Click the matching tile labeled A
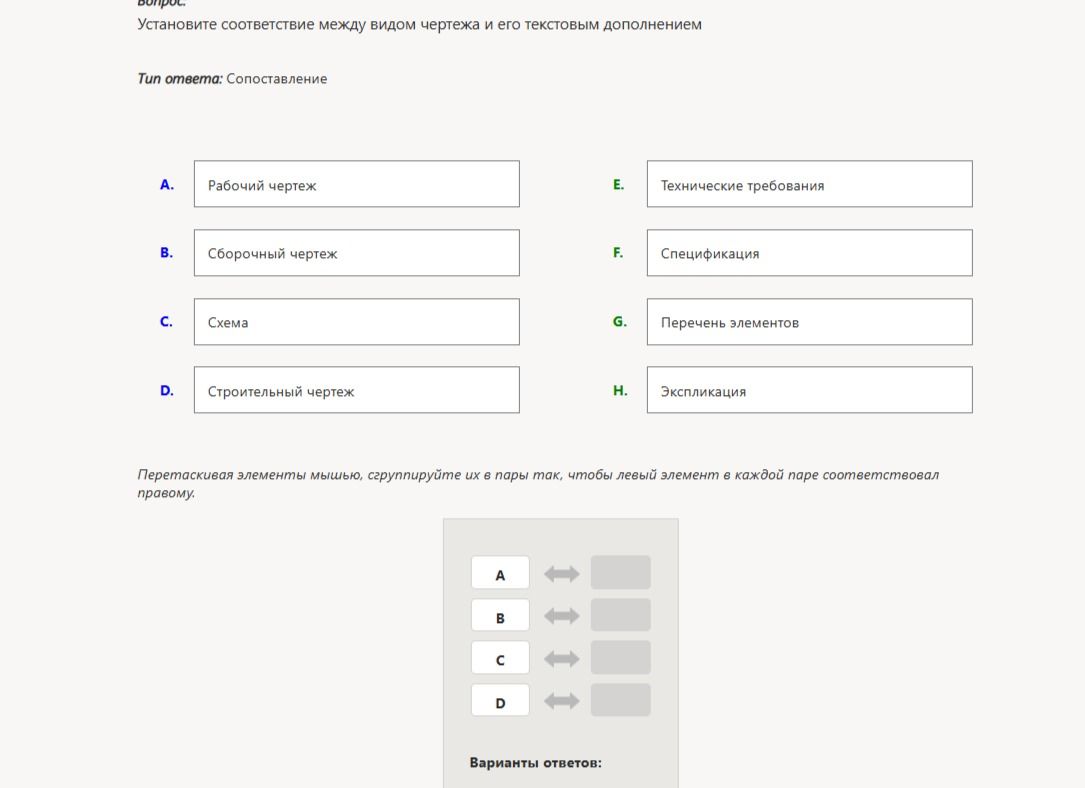1085x788 pixels. point(500,573)
